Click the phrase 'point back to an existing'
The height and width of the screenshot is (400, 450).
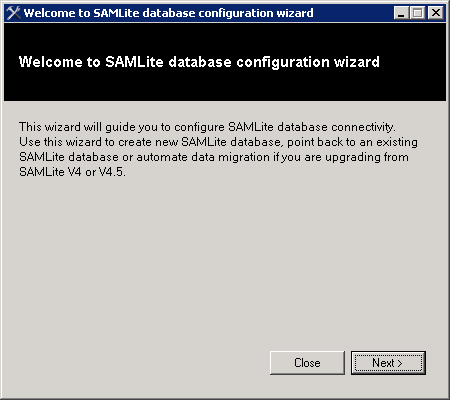click(352, 142)
